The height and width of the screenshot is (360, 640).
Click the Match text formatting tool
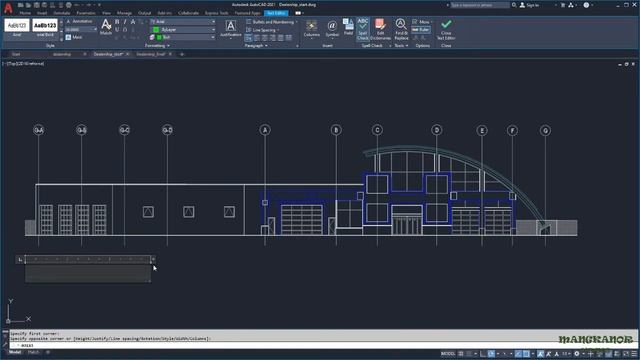point(106,27)
